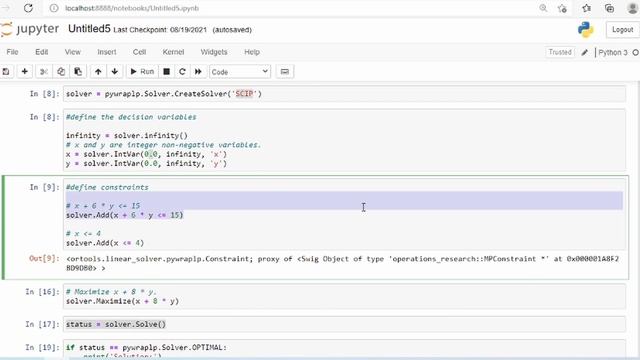
Task: Reload the page in the browser
Action: coord(28,8)
